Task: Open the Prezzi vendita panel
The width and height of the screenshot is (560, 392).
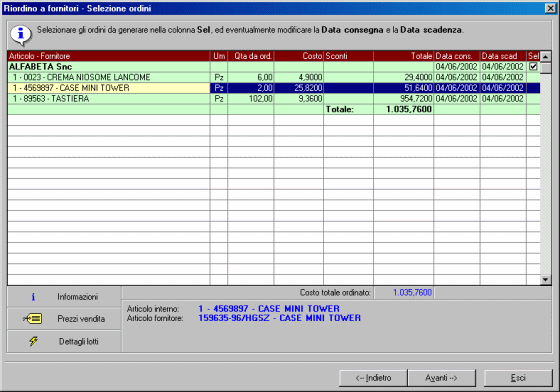Action: click(64, 318)
